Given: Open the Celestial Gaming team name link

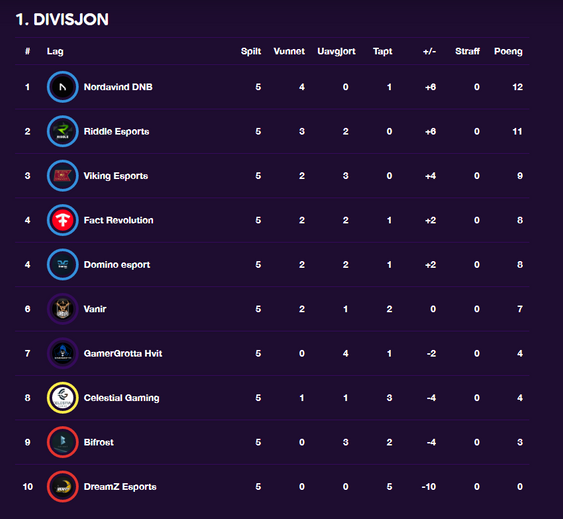Looking at the screenshot, I should click(121, 398).
